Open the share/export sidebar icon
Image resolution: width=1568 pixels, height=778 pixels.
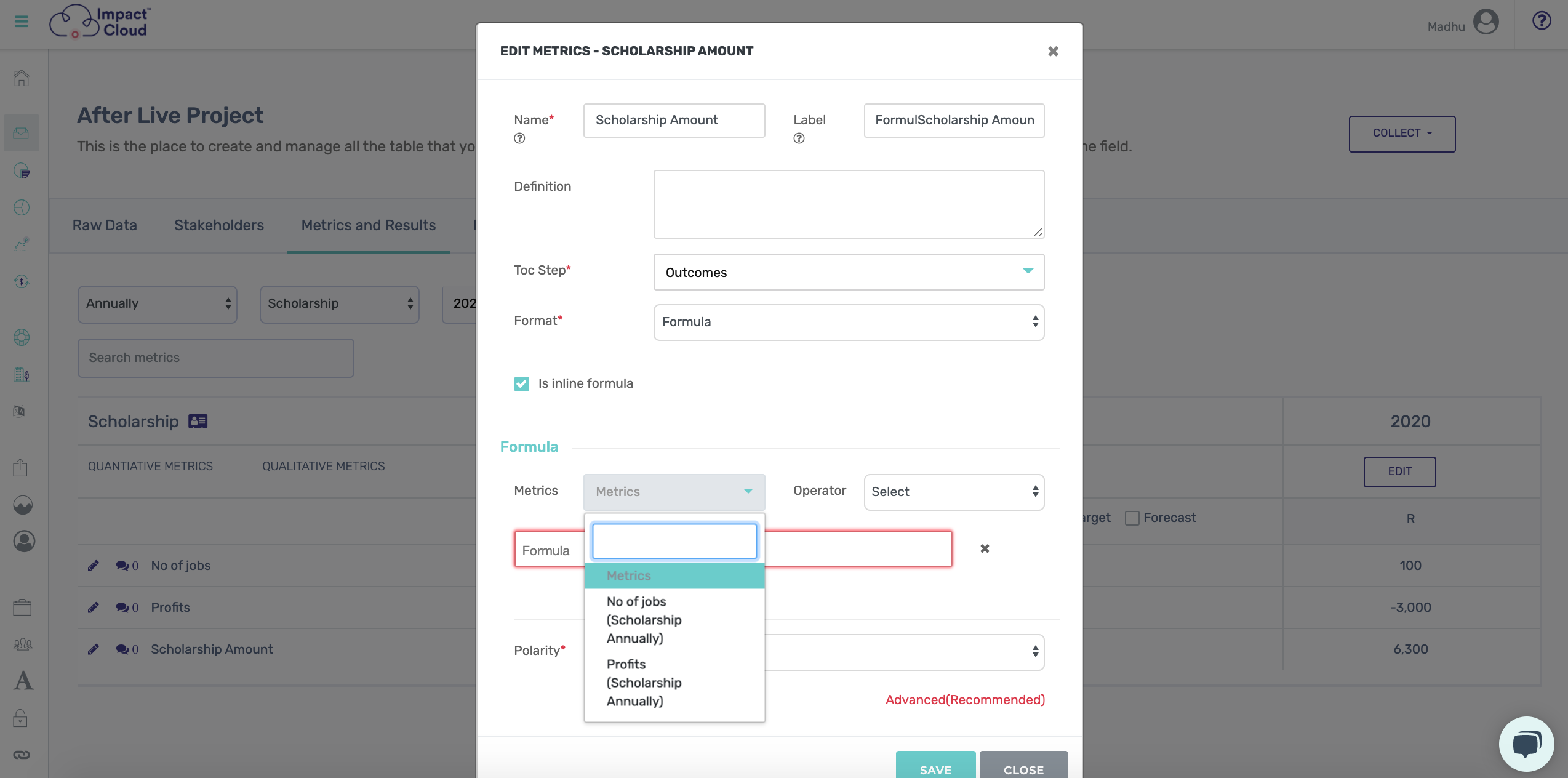coord(21,467)
